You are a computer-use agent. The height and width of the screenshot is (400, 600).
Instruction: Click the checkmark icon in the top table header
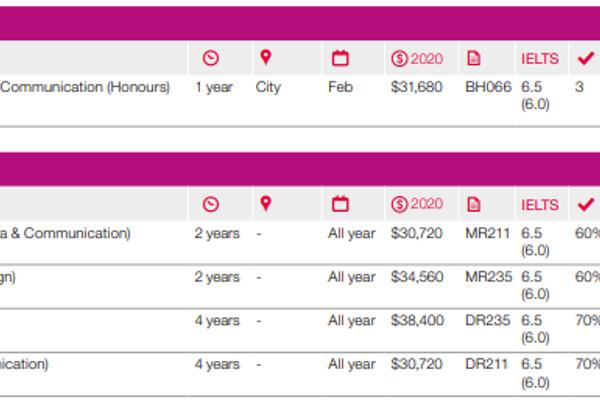click(585, 58)
